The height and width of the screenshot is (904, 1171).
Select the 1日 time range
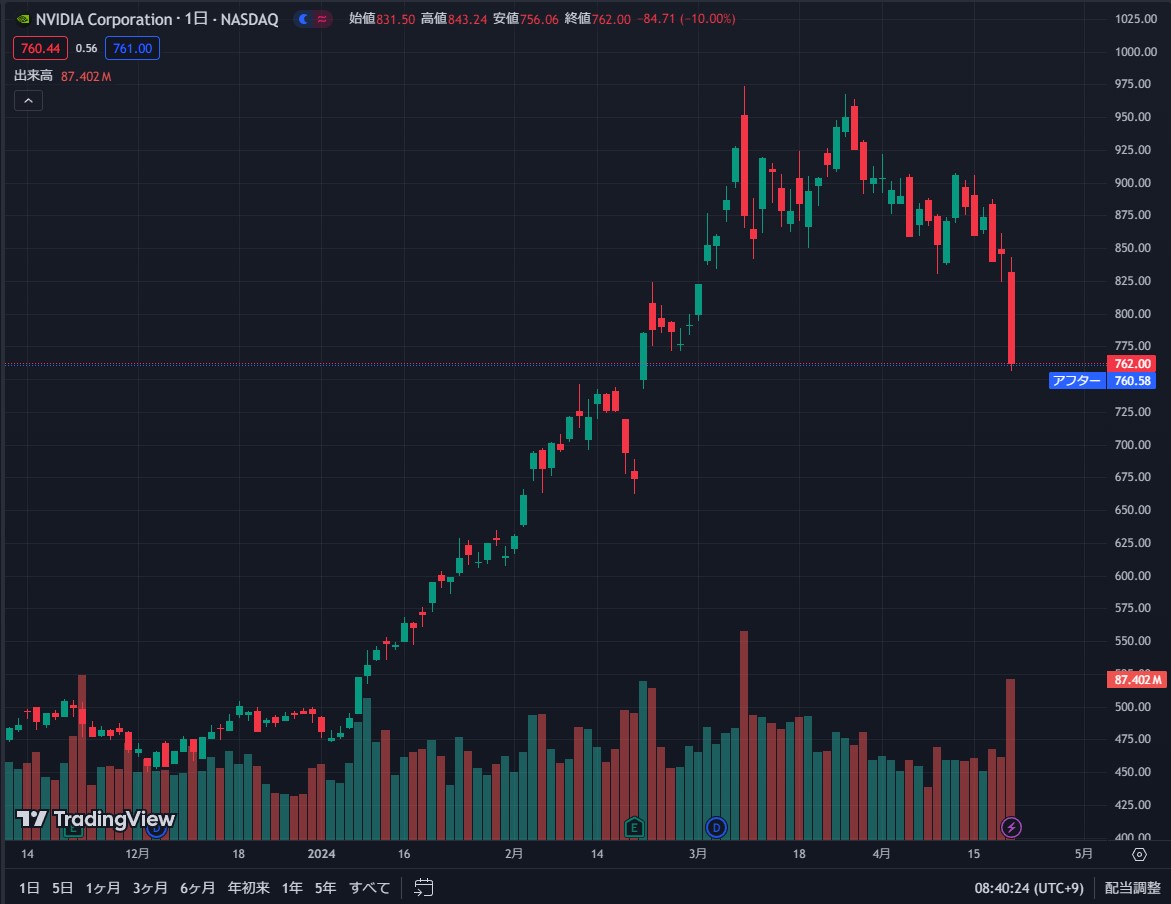29,888
